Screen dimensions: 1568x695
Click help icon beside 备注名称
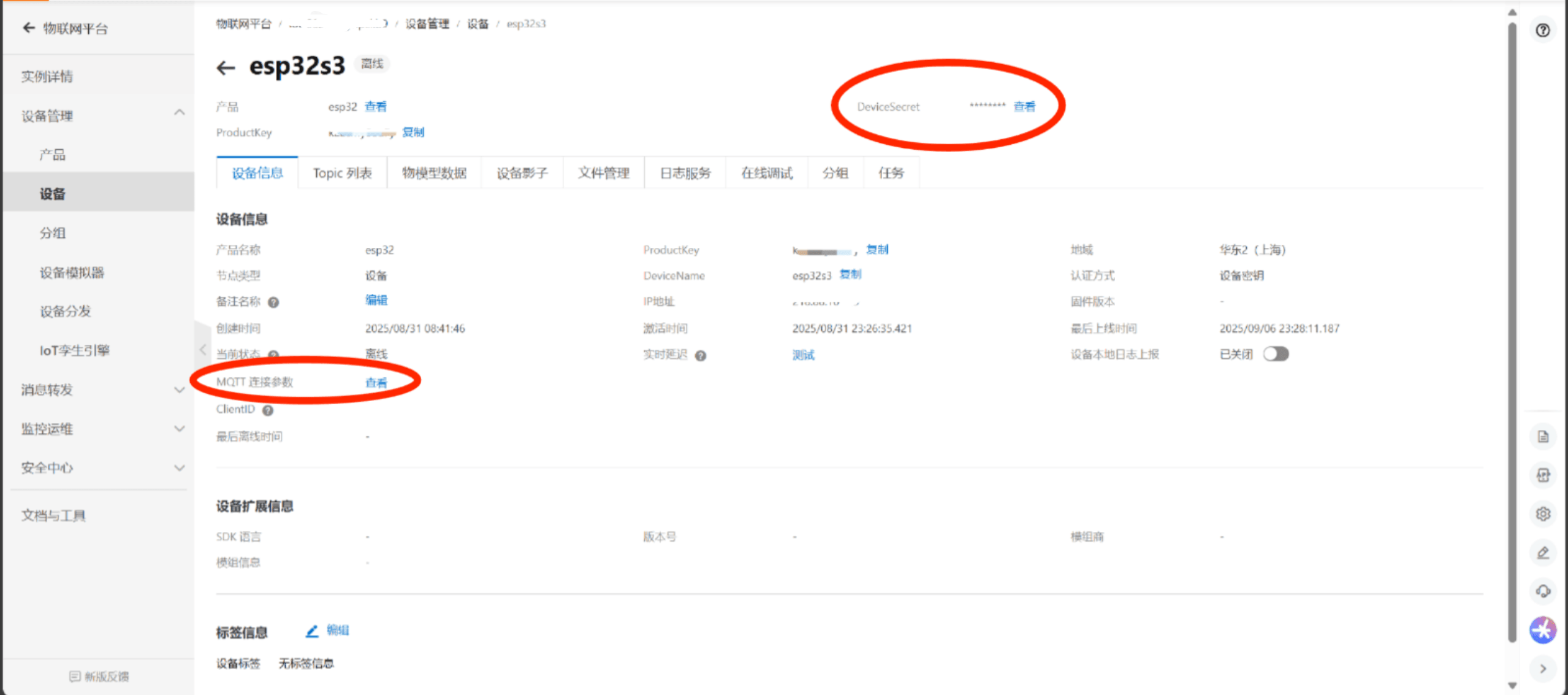click(273, 302)
